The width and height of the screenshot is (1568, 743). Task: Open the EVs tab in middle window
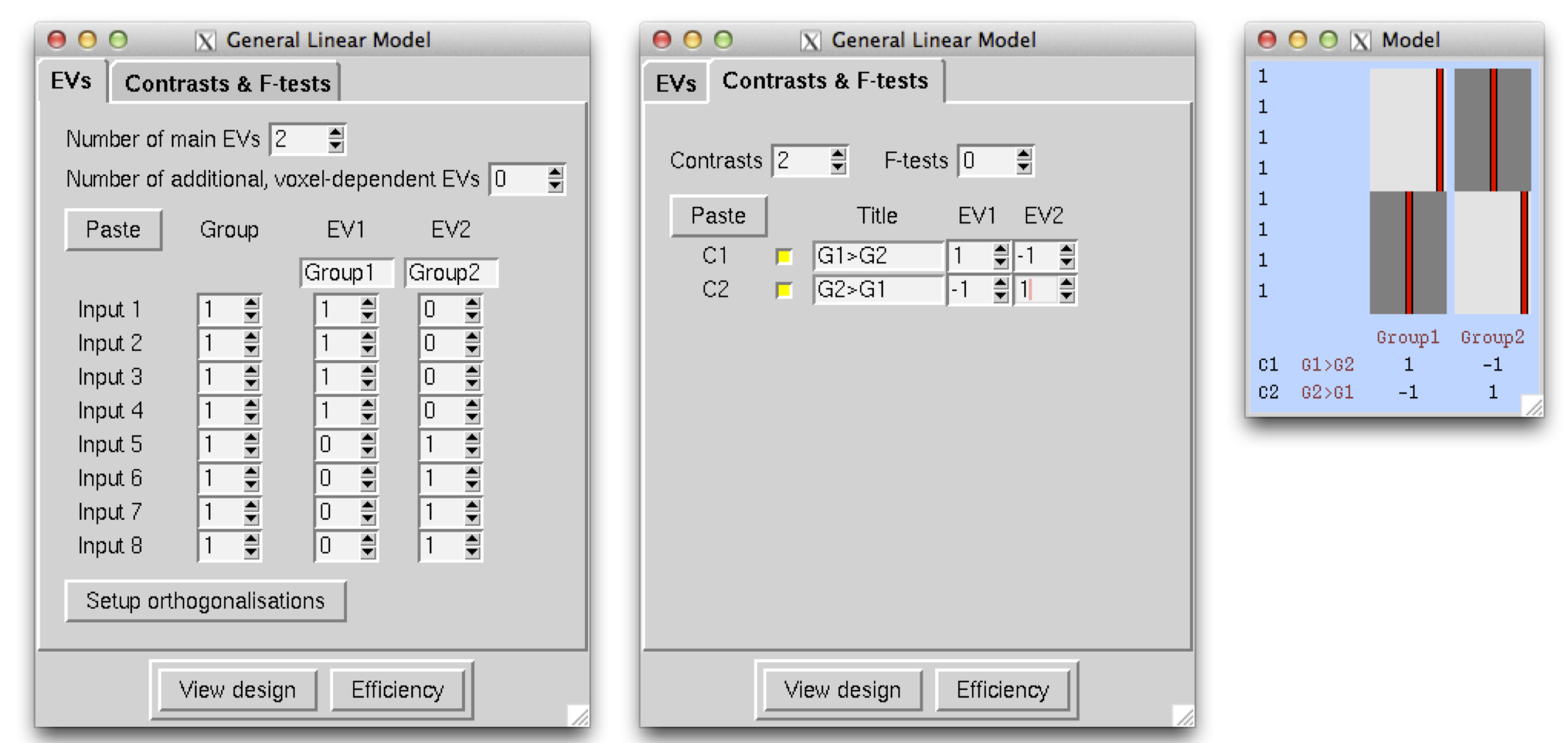click(675, 83)
